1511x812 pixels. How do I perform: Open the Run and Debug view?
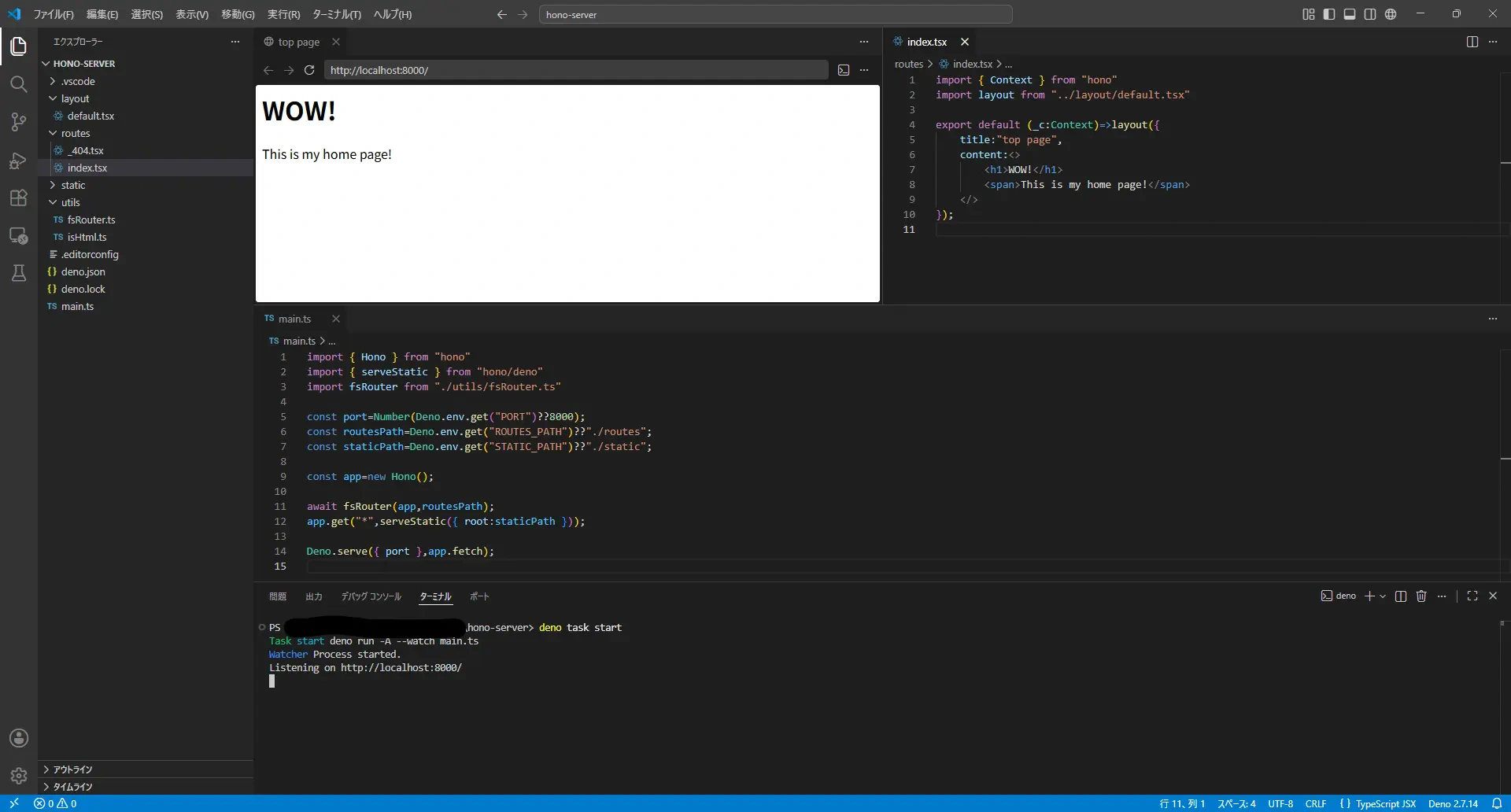(x=19, y=160)
